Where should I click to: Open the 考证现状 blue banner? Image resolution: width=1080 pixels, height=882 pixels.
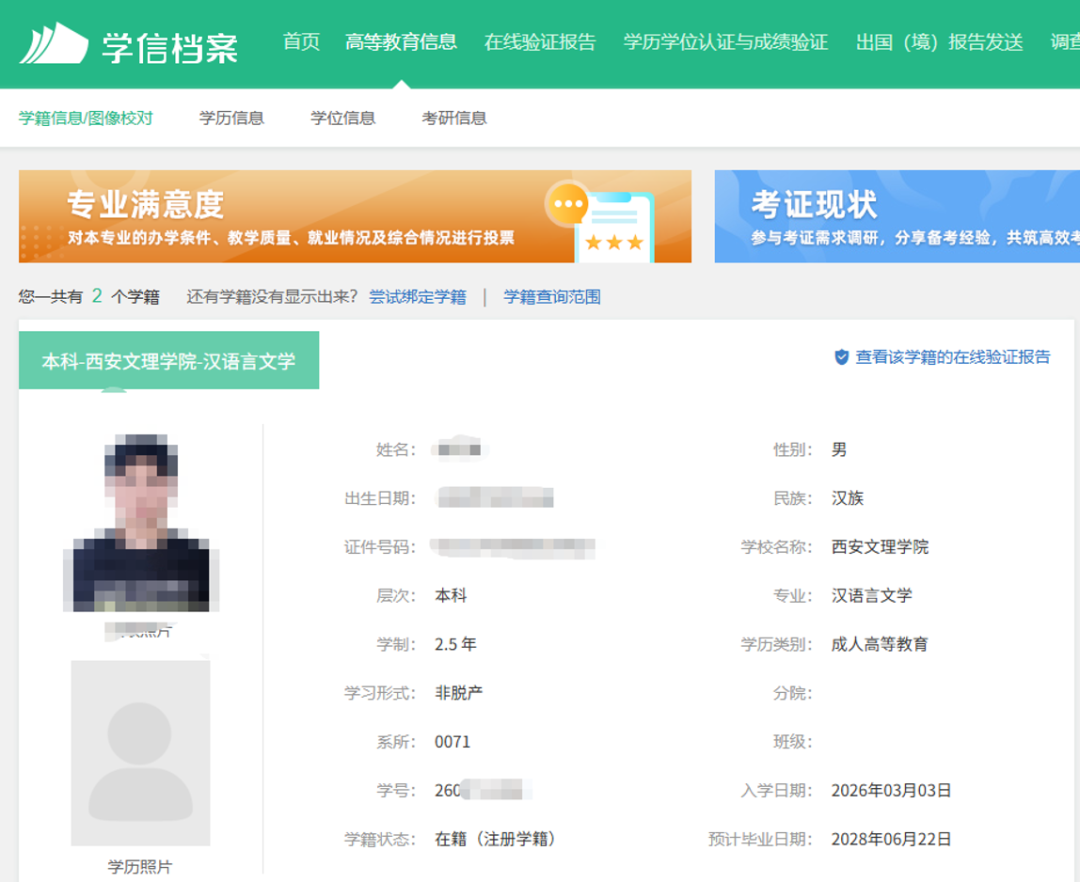[x=897, y=216]
